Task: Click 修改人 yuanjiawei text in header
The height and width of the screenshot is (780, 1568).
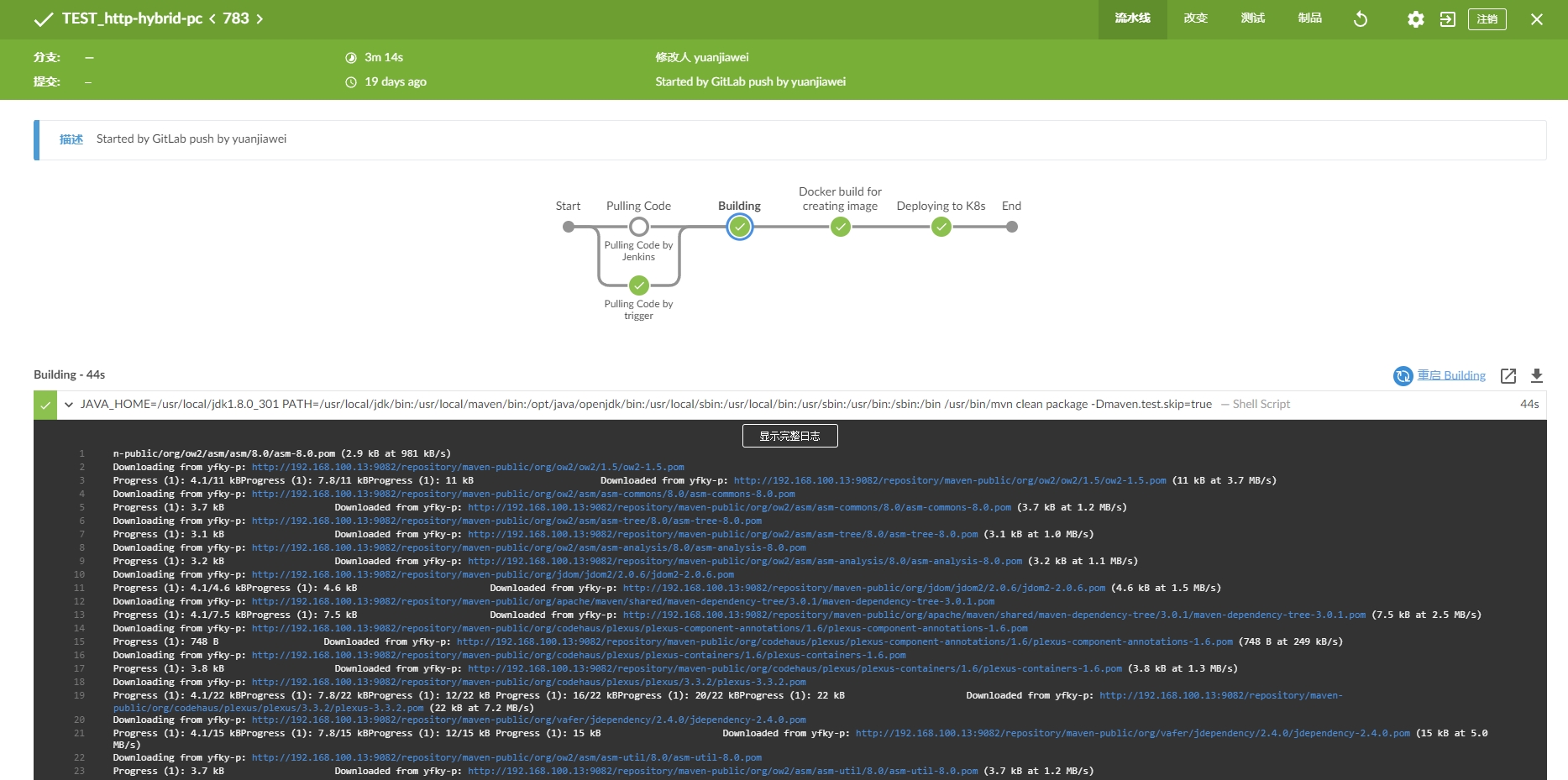Action: click(x=702, y=57)
